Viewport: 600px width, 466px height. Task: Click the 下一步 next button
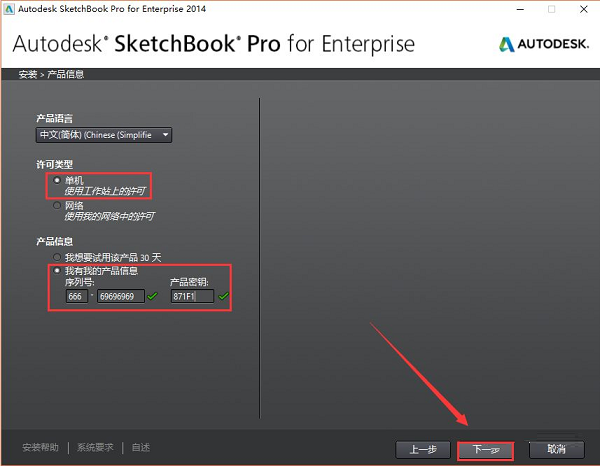tap(486, 450)
